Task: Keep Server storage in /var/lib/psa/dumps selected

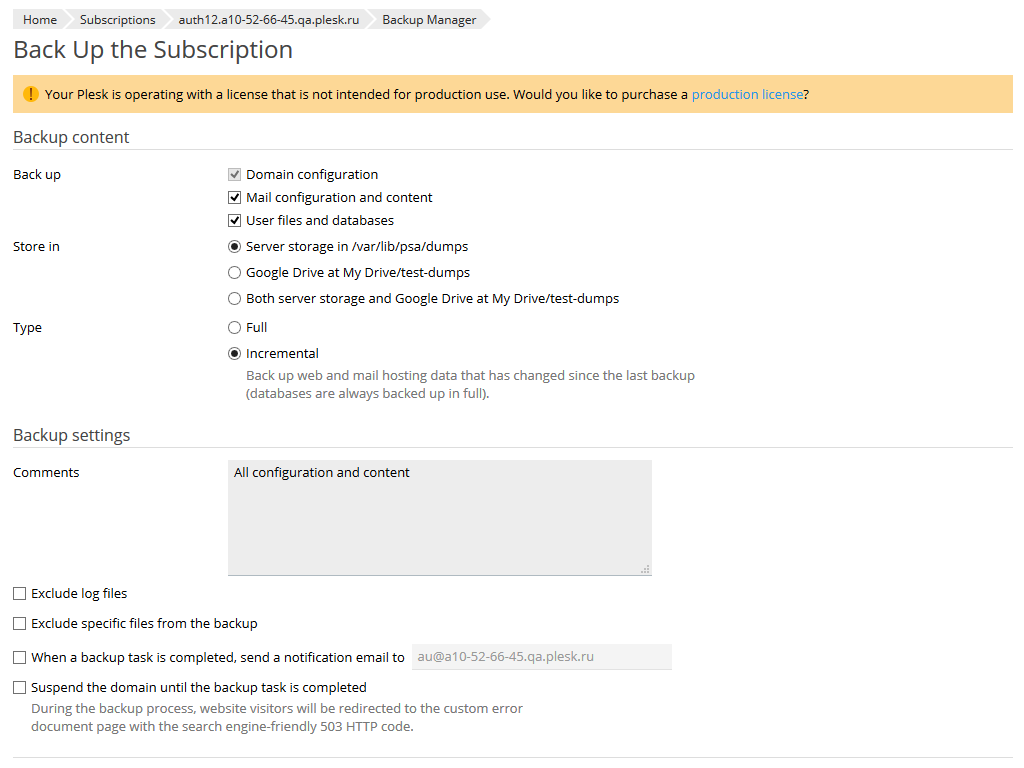Action: coord(234,245)
